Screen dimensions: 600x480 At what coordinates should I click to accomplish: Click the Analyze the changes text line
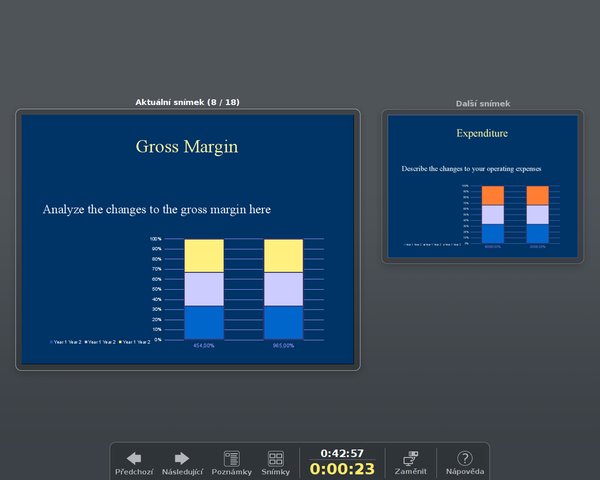157,209
